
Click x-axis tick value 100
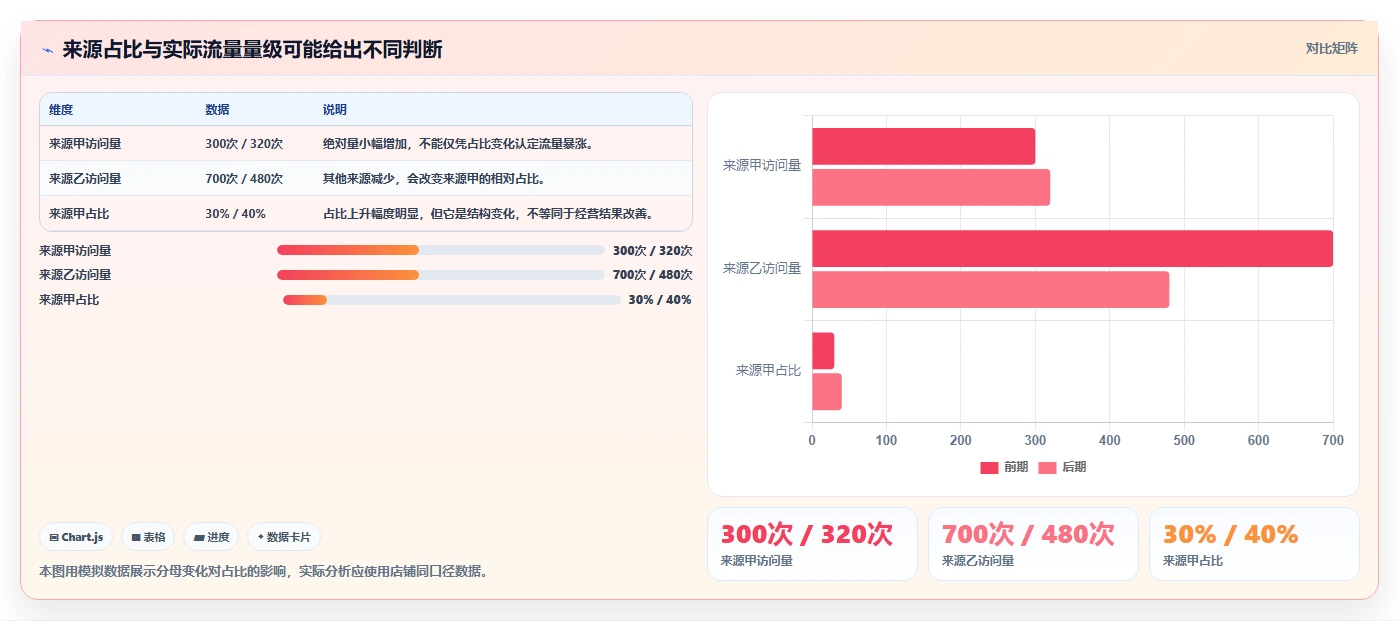click(x=886, y=440)
